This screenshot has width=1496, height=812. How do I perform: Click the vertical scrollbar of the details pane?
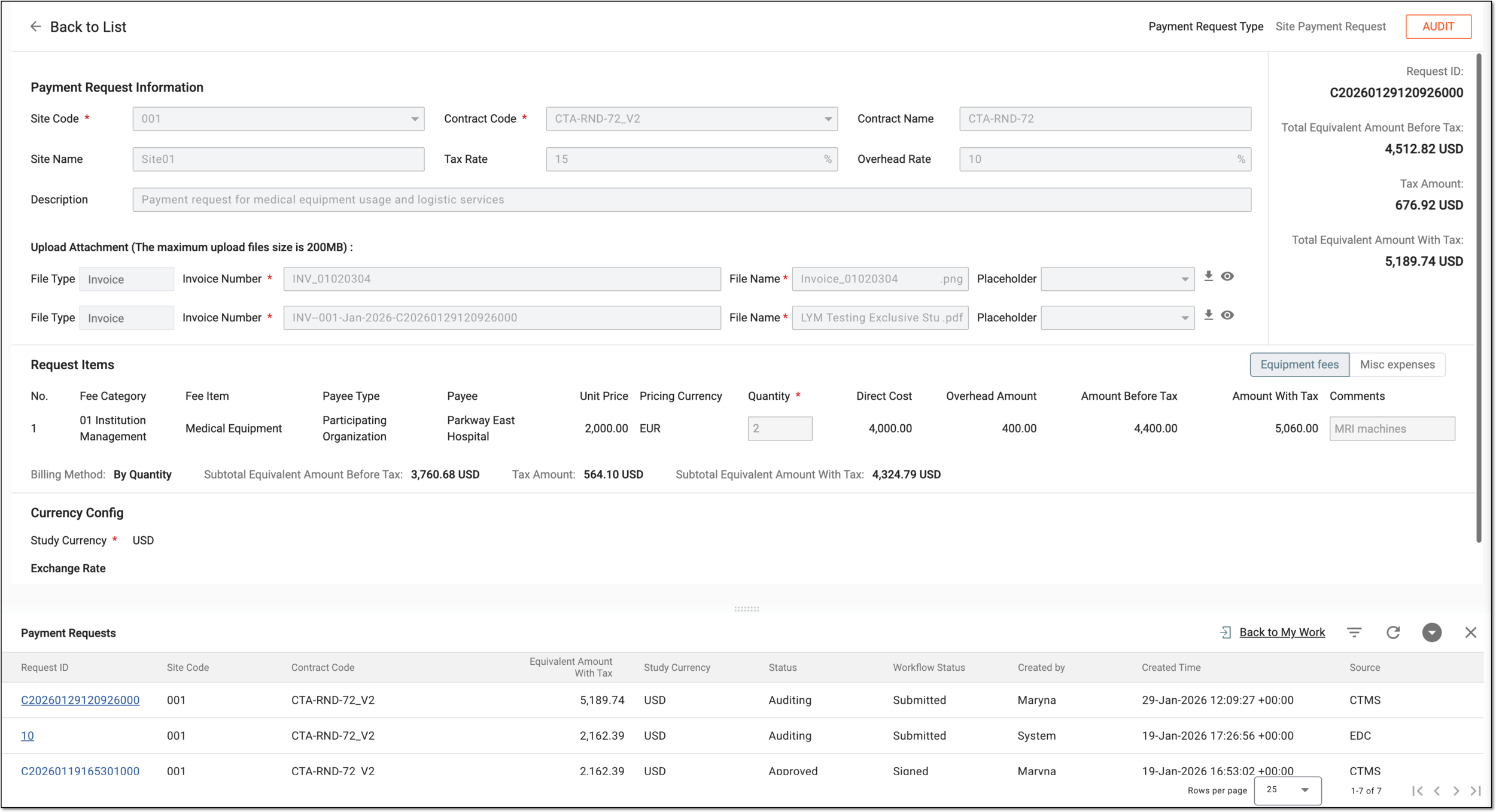[1479, 298]
